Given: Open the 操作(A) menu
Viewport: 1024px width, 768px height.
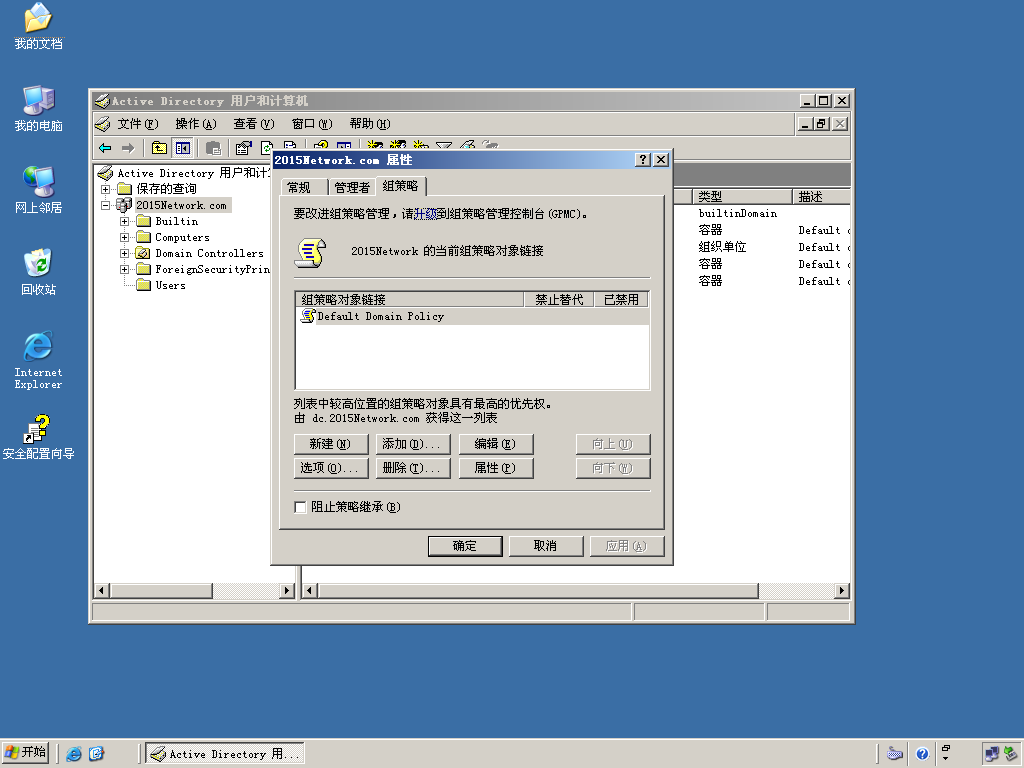Looking at the screenshot, I should coord(195,123).
